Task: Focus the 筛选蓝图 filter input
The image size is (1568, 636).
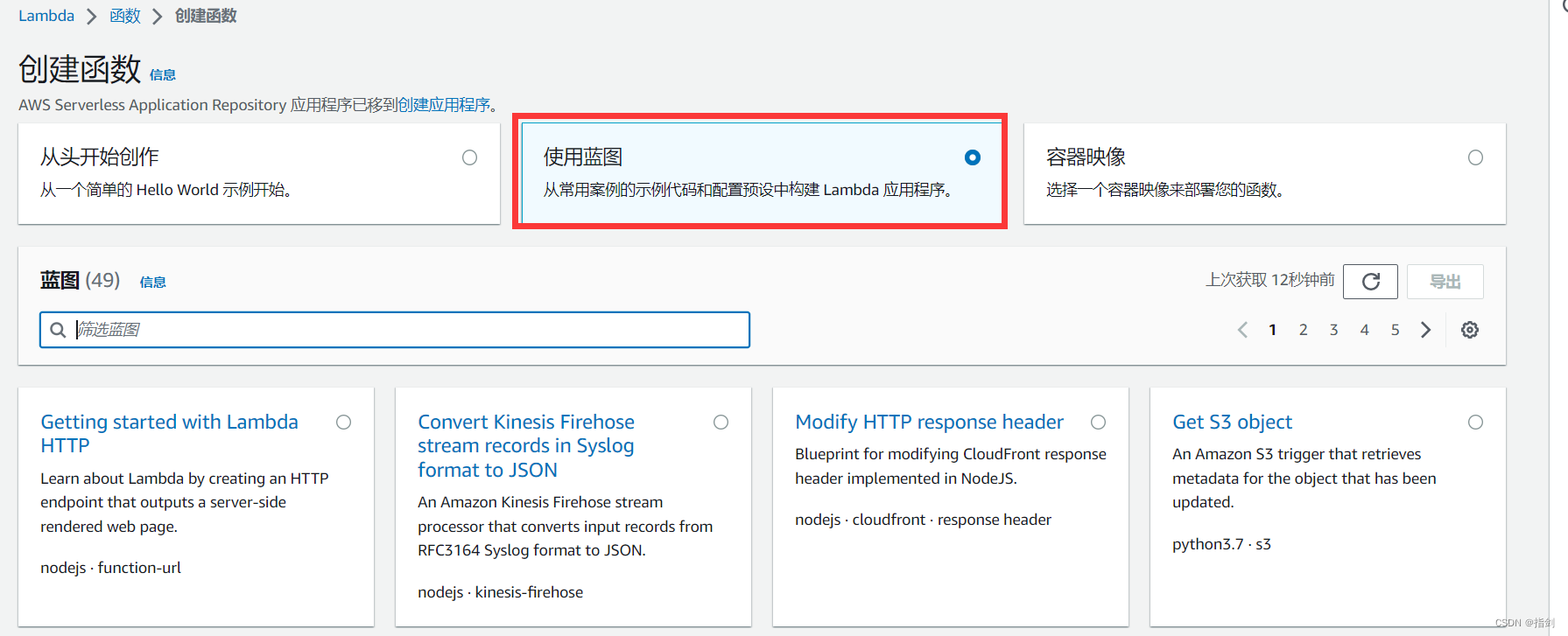Action: pyautogui.click(x=395, y=330)
